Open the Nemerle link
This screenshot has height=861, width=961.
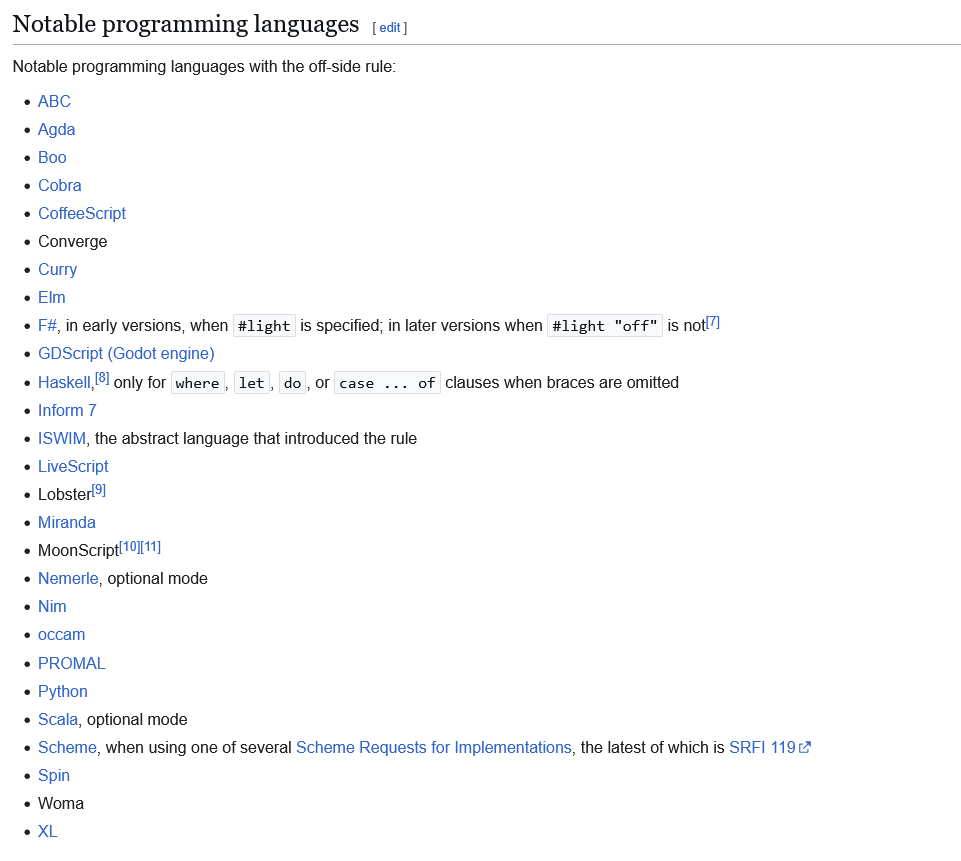68,578
